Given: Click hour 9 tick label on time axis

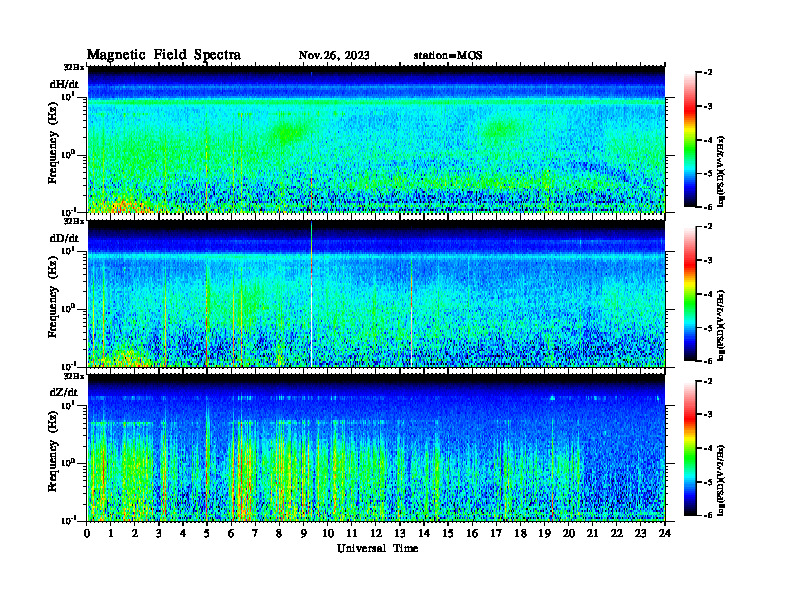Looking at the screenshot, I should click(303, 534).
